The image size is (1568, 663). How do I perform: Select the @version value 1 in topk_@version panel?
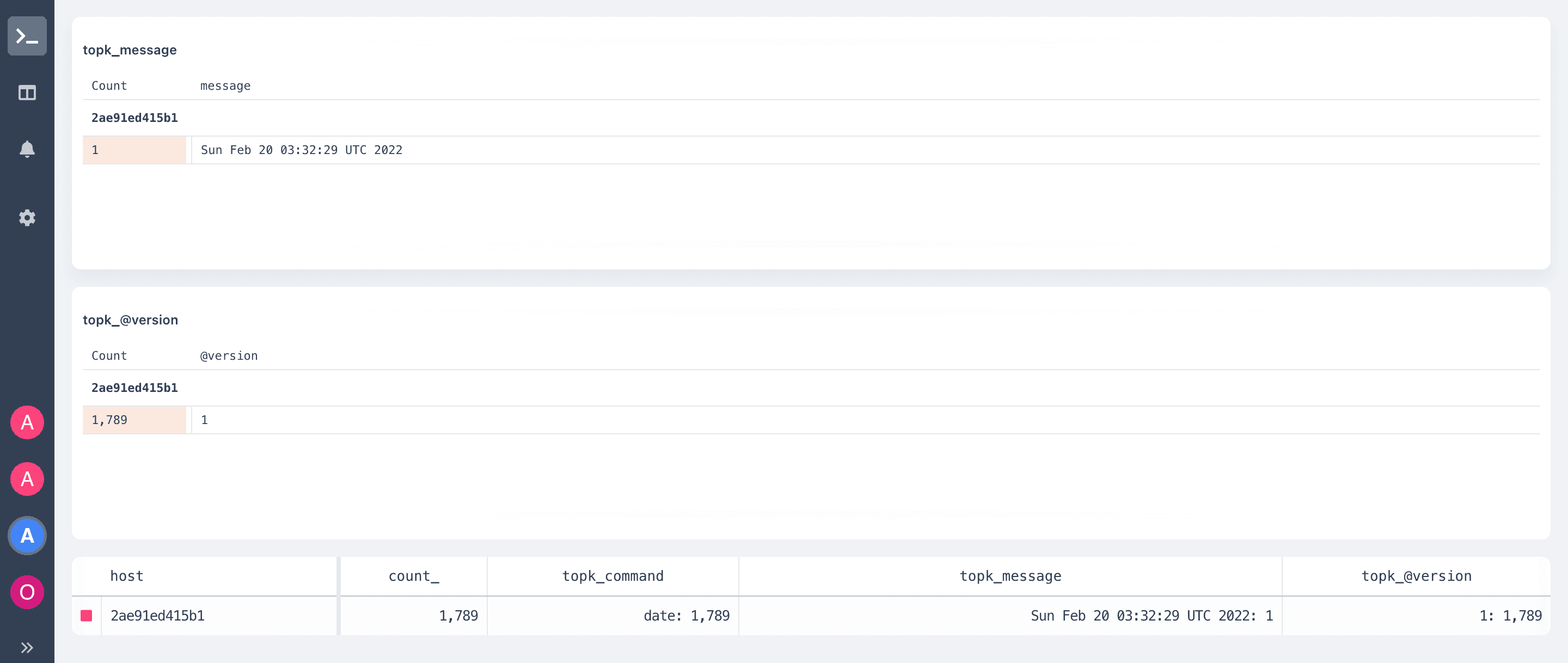coord(205,420)
